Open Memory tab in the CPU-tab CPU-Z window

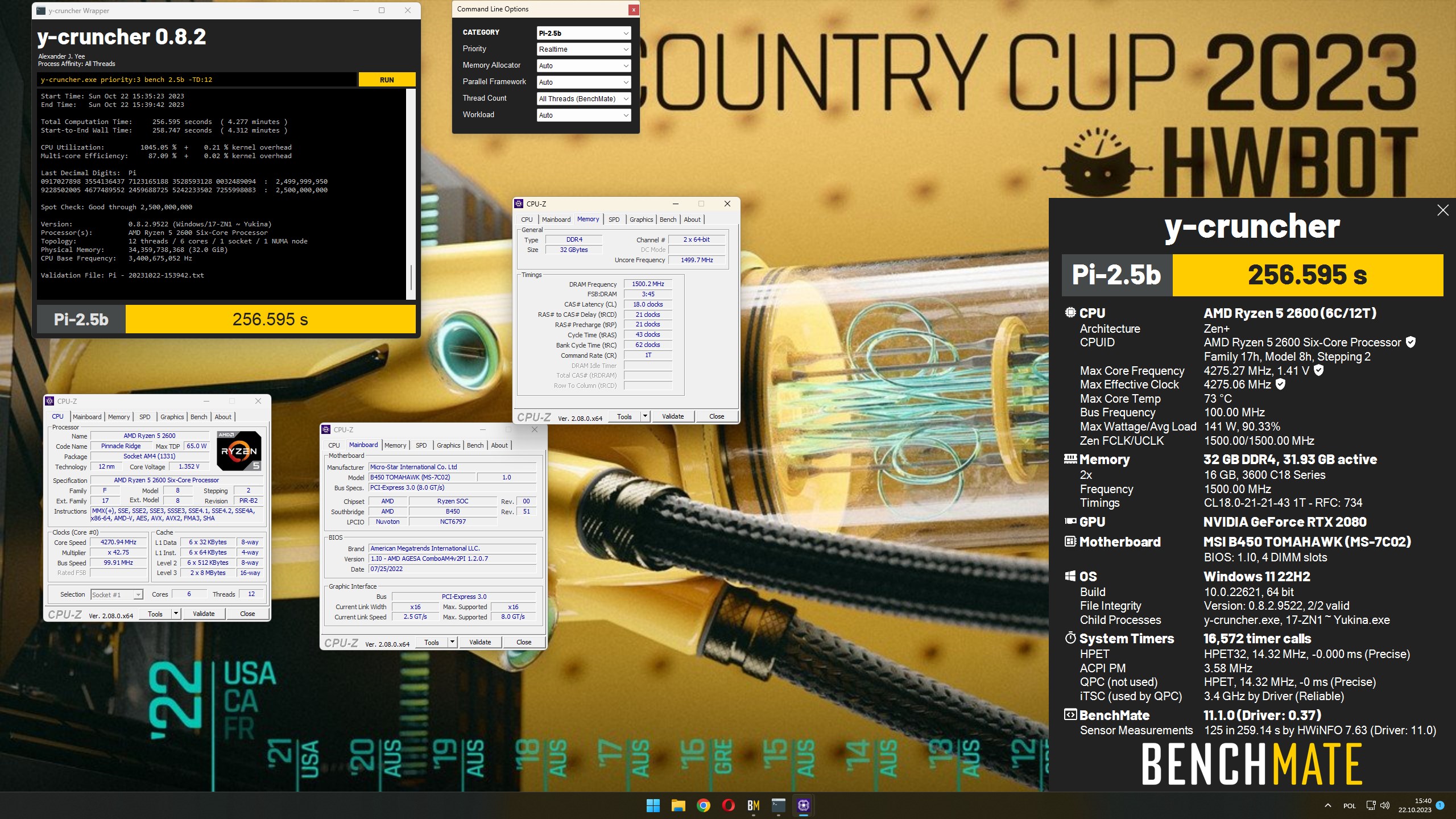[119, 417]
